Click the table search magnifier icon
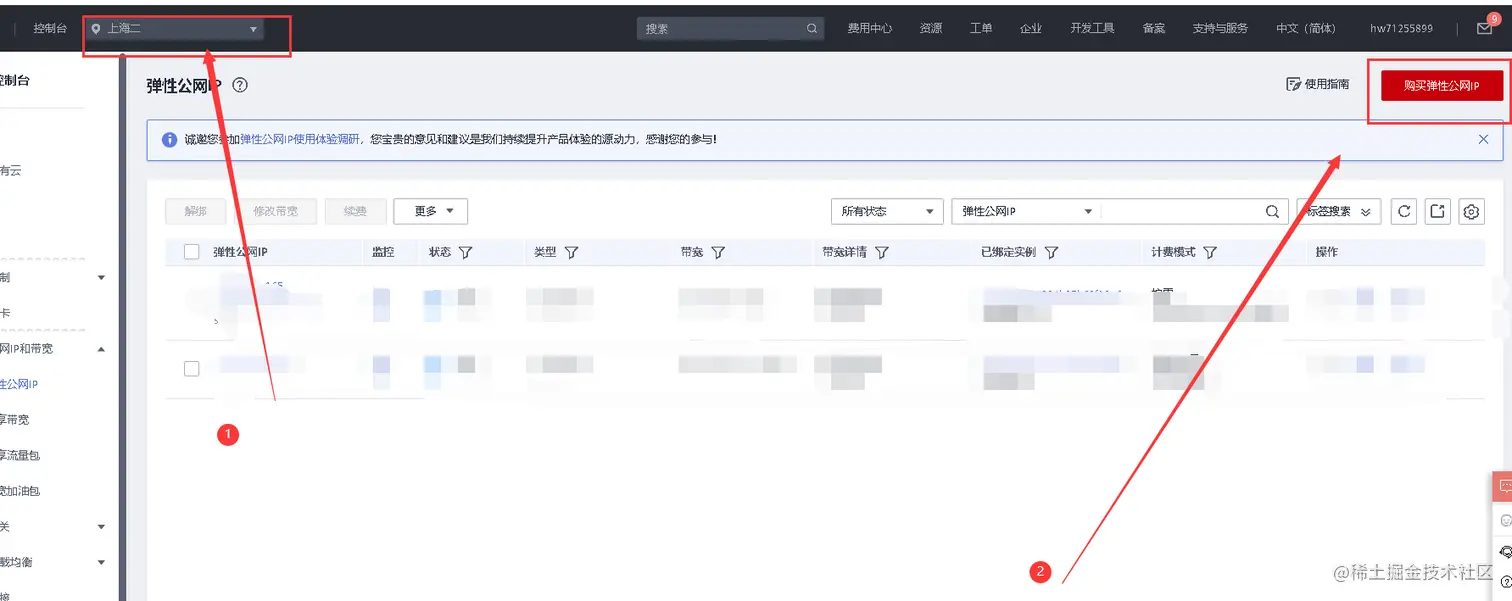This screenshot has width=1512, height=601. point(1272,212)
